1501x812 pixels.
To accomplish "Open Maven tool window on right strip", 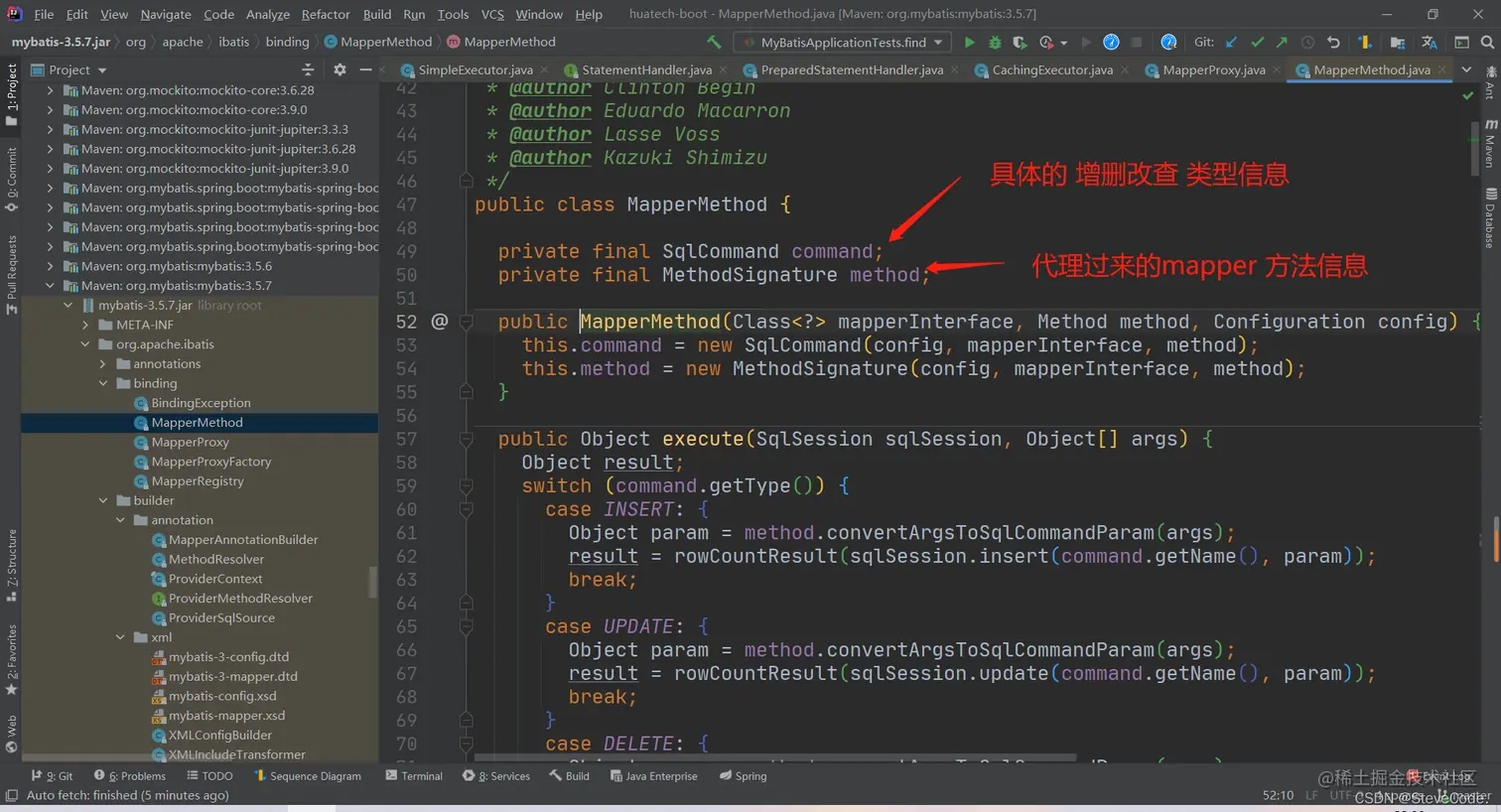I will click(x=1491, y=143).
